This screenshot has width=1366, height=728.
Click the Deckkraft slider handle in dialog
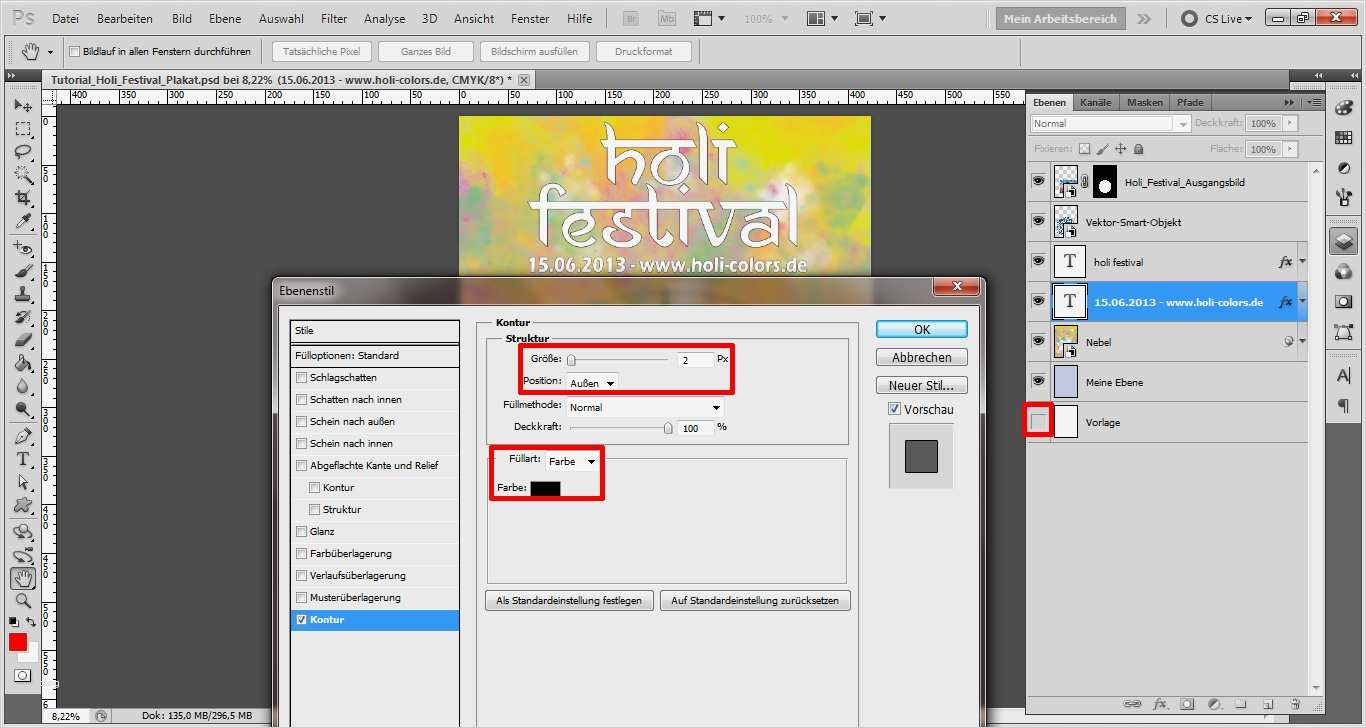[668, 428]
